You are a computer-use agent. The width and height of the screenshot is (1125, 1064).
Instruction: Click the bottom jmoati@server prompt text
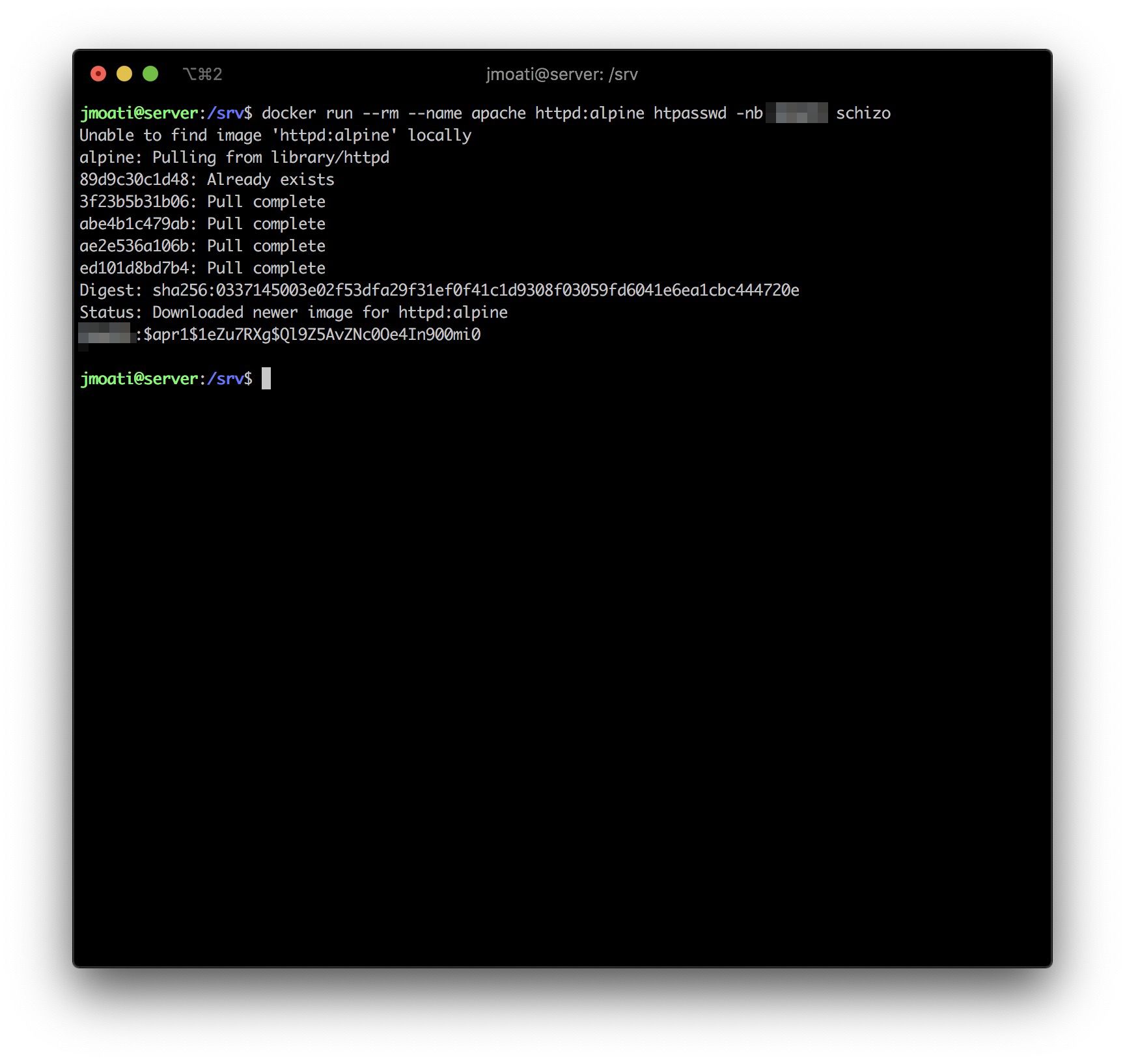click(139, 379)
